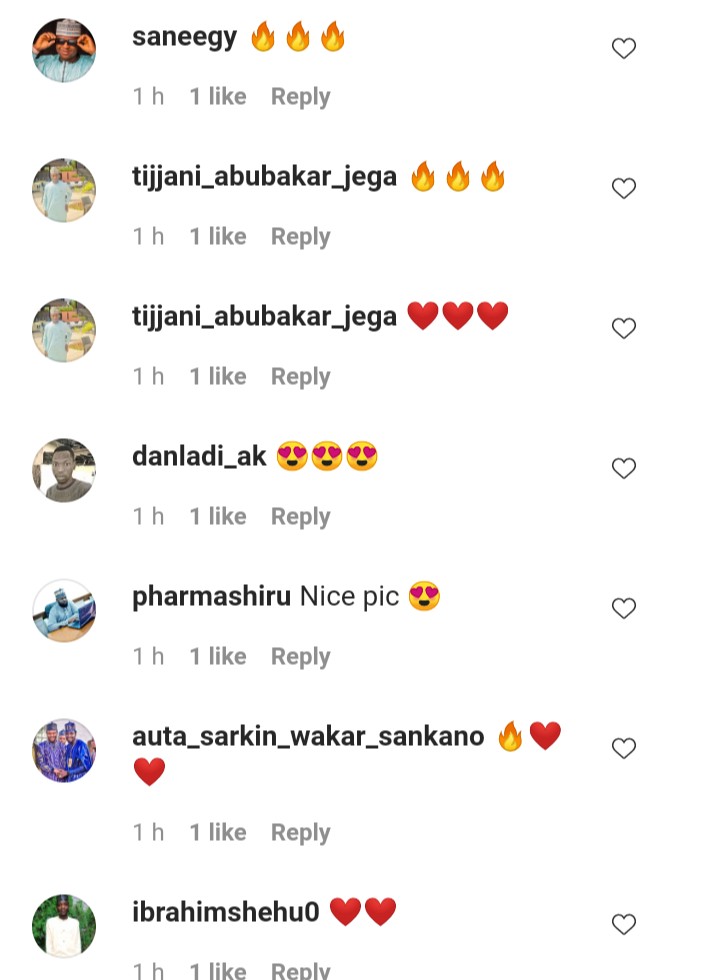Reply to saneegy's comment
Viewport: 720px width, 980px height.
[301, 97]
